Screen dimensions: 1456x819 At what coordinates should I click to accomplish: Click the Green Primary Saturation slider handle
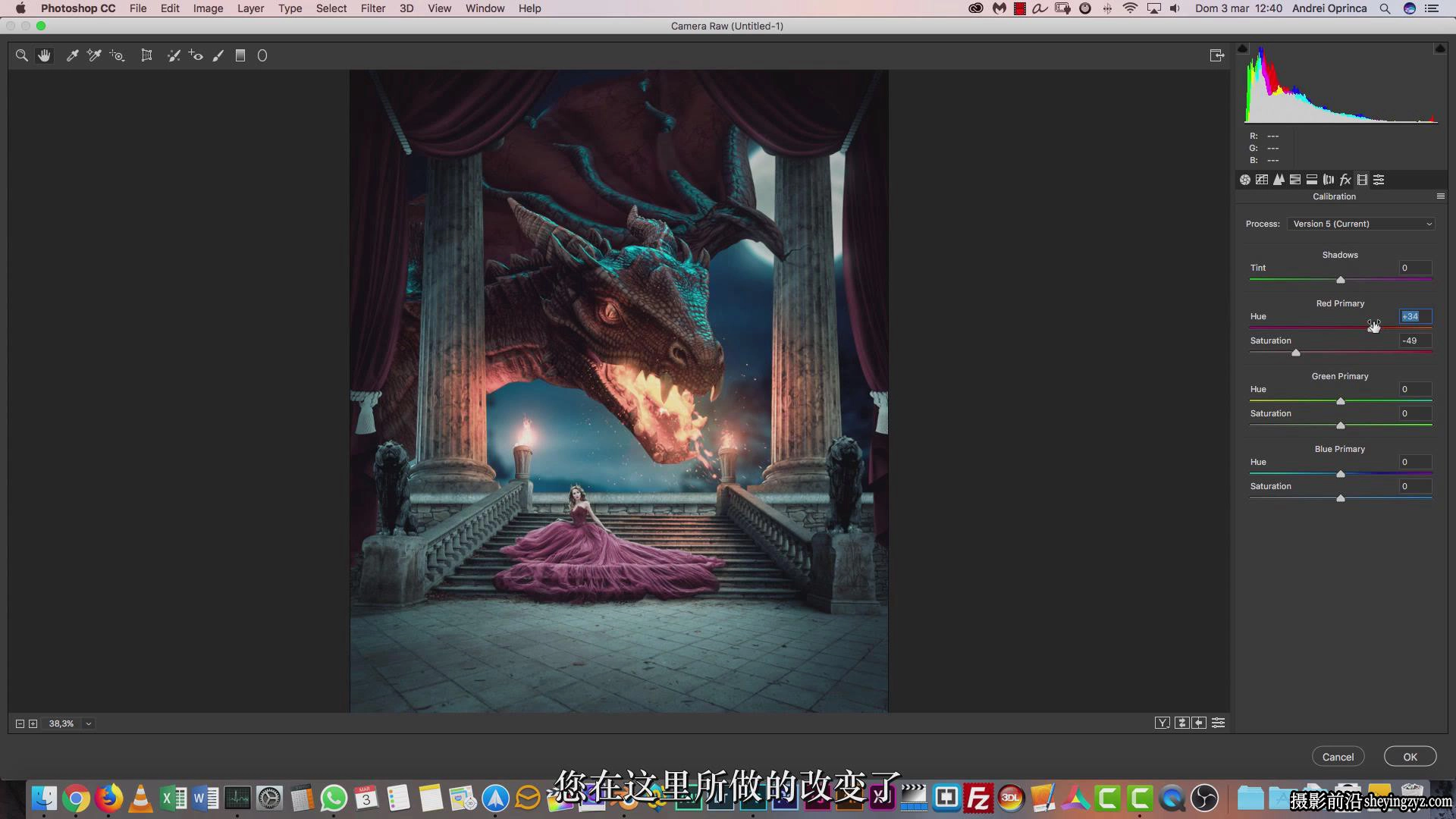tap(1341, 425)
